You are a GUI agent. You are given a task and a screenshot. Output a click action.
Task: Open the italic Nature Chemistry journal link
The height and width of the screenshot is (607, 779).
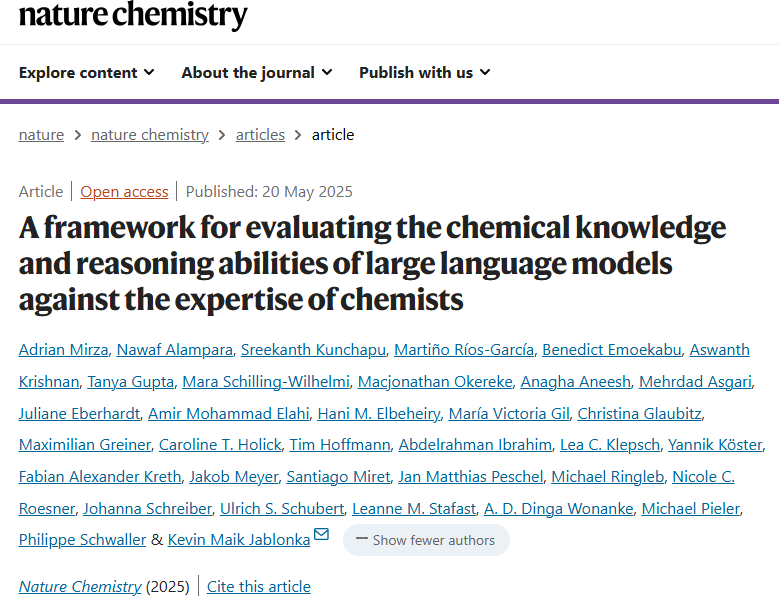point(80,587)
